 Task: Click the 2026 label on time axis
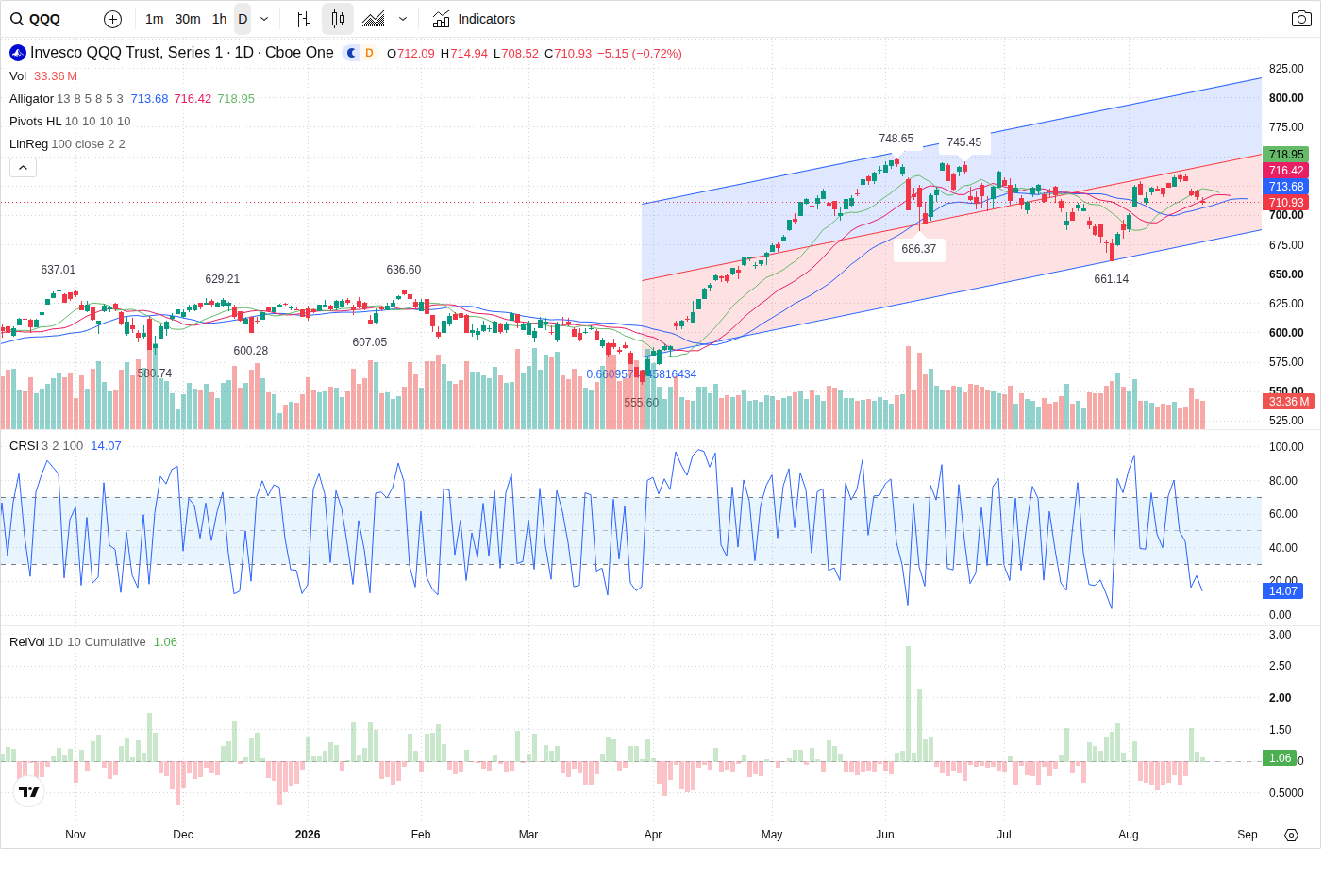click(307, 835)
